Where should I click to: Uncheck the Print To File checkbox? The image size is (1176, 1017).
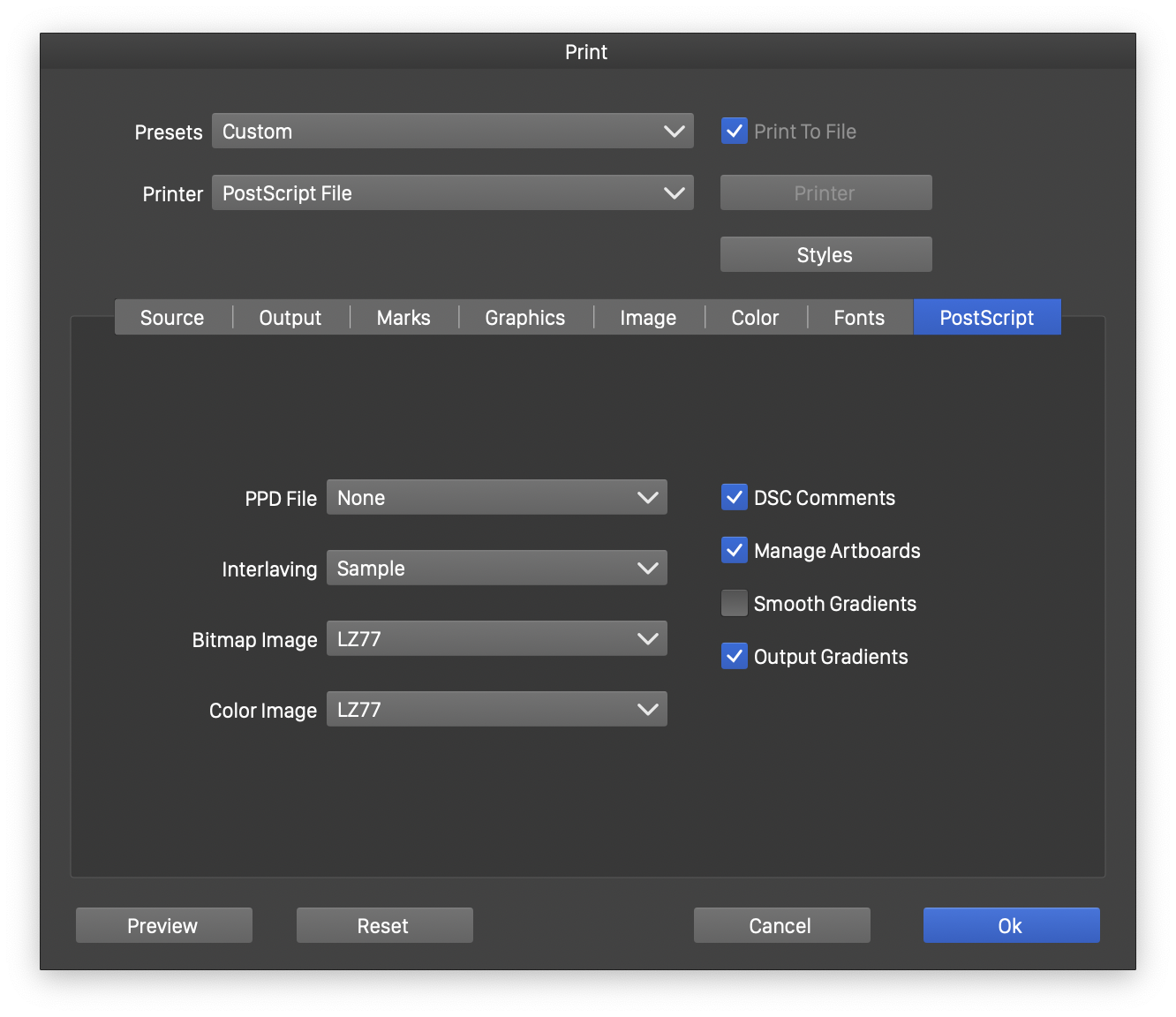coord(735,132)
